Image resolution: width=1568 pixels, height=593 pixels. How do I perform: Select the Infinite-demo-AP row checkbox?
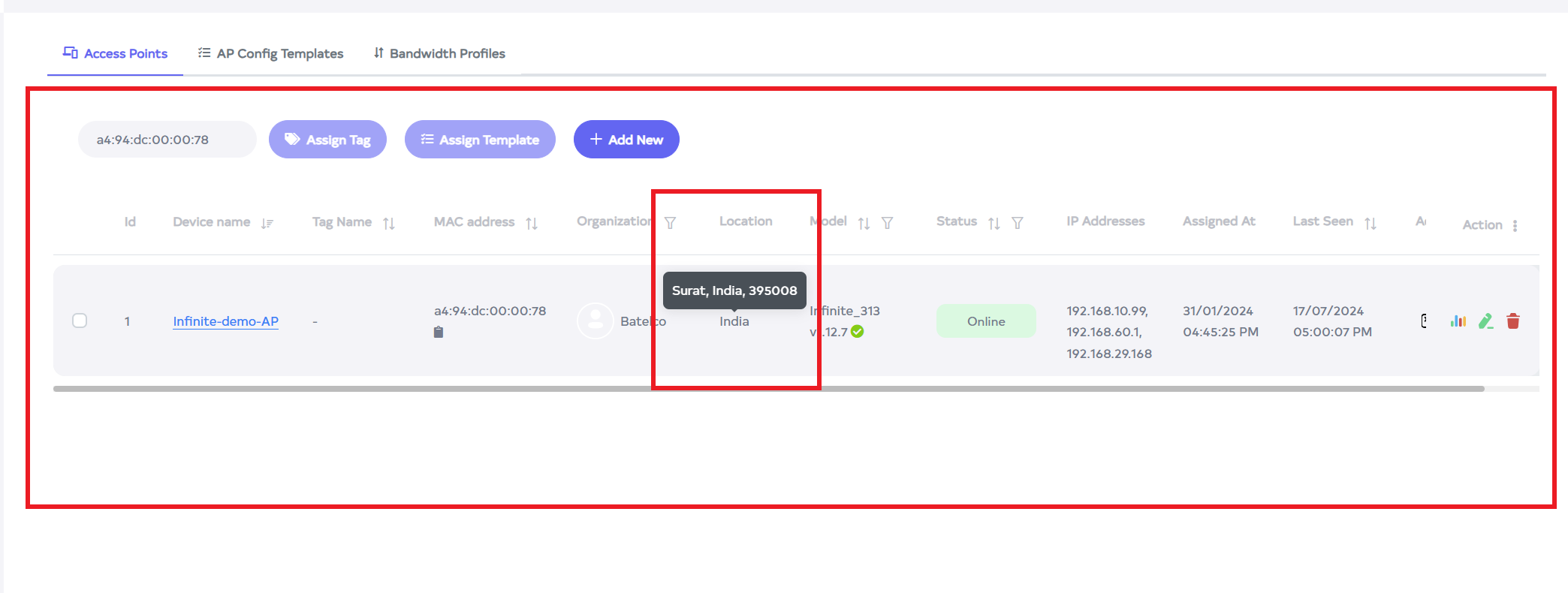(x=80, y=321)
